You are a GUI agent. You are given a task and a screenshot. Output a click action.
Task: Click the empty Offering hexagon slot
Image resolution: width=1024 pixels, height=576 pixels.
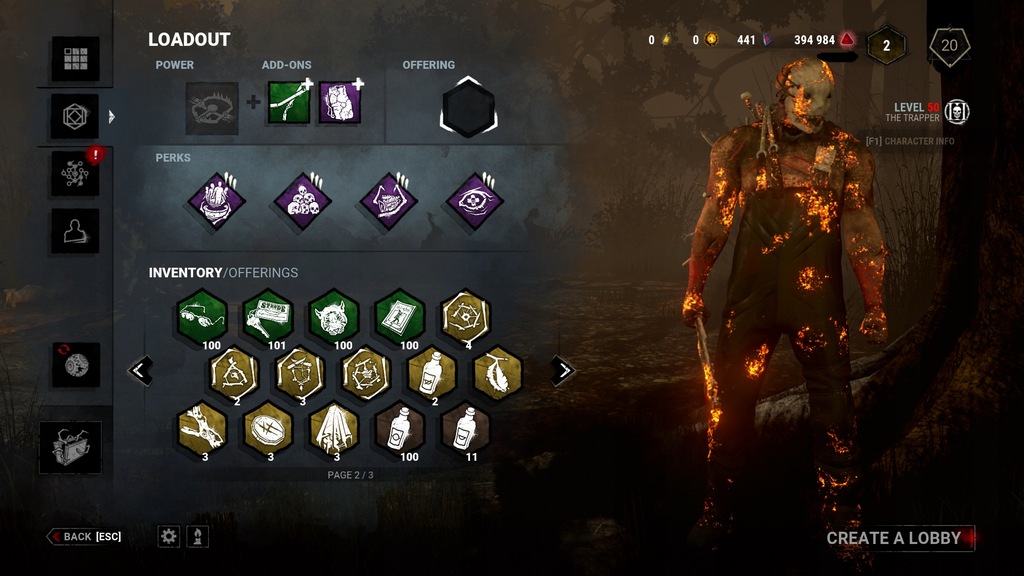click(468, 108)
